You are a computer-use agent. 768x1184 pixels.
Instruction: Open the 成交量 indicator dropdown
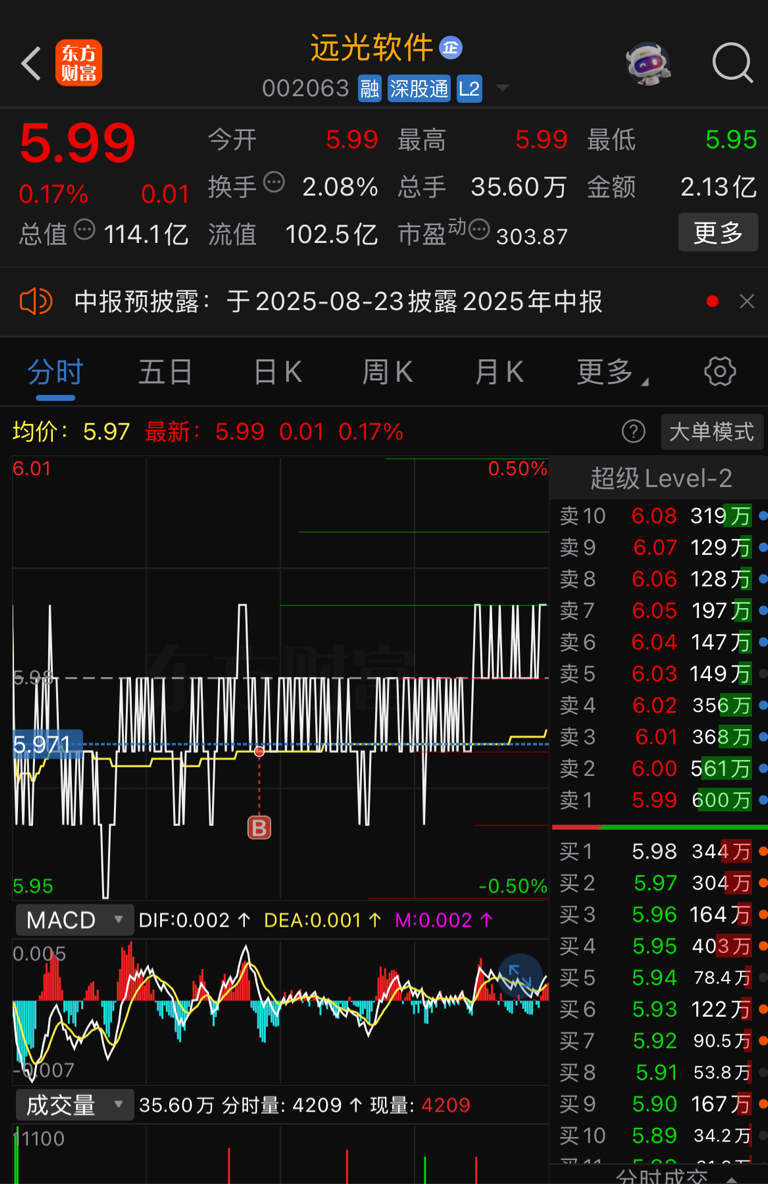click(74, 1105)
